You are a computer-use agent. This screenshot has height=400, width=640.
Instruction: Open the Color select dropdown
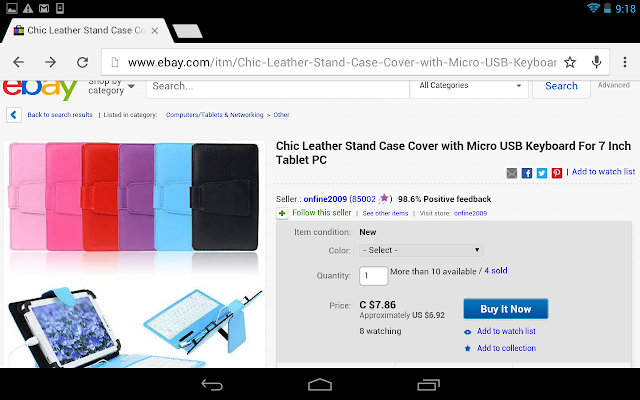(421, 250)
